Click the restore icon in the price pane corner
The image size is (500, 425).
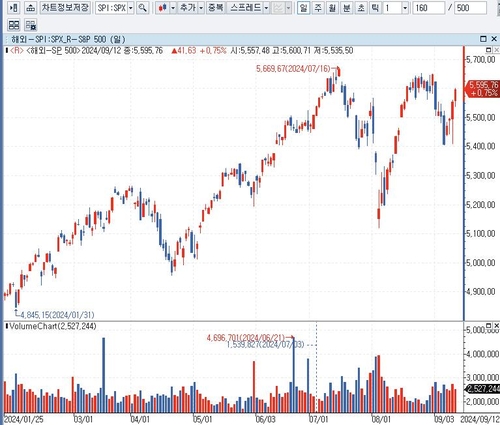488,50
